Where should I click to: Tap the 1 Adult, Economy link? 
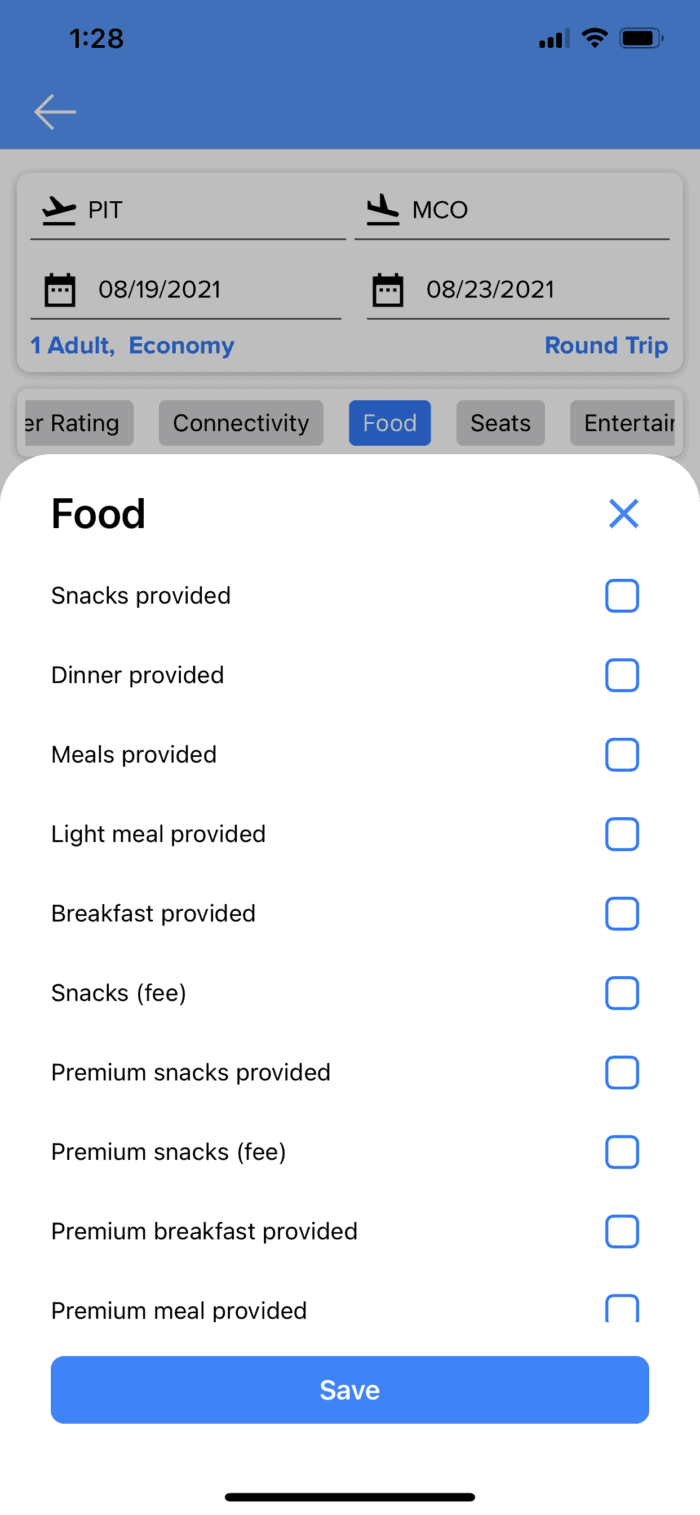(132, 346)
